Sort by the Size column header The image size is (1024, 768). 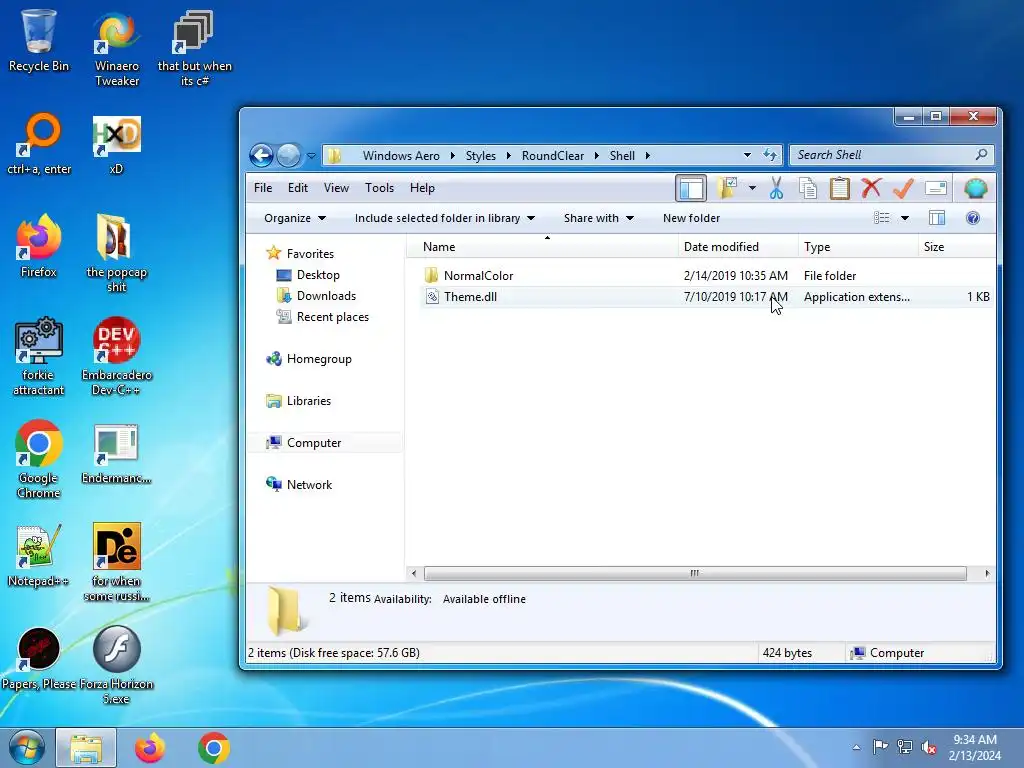(957, 247)
